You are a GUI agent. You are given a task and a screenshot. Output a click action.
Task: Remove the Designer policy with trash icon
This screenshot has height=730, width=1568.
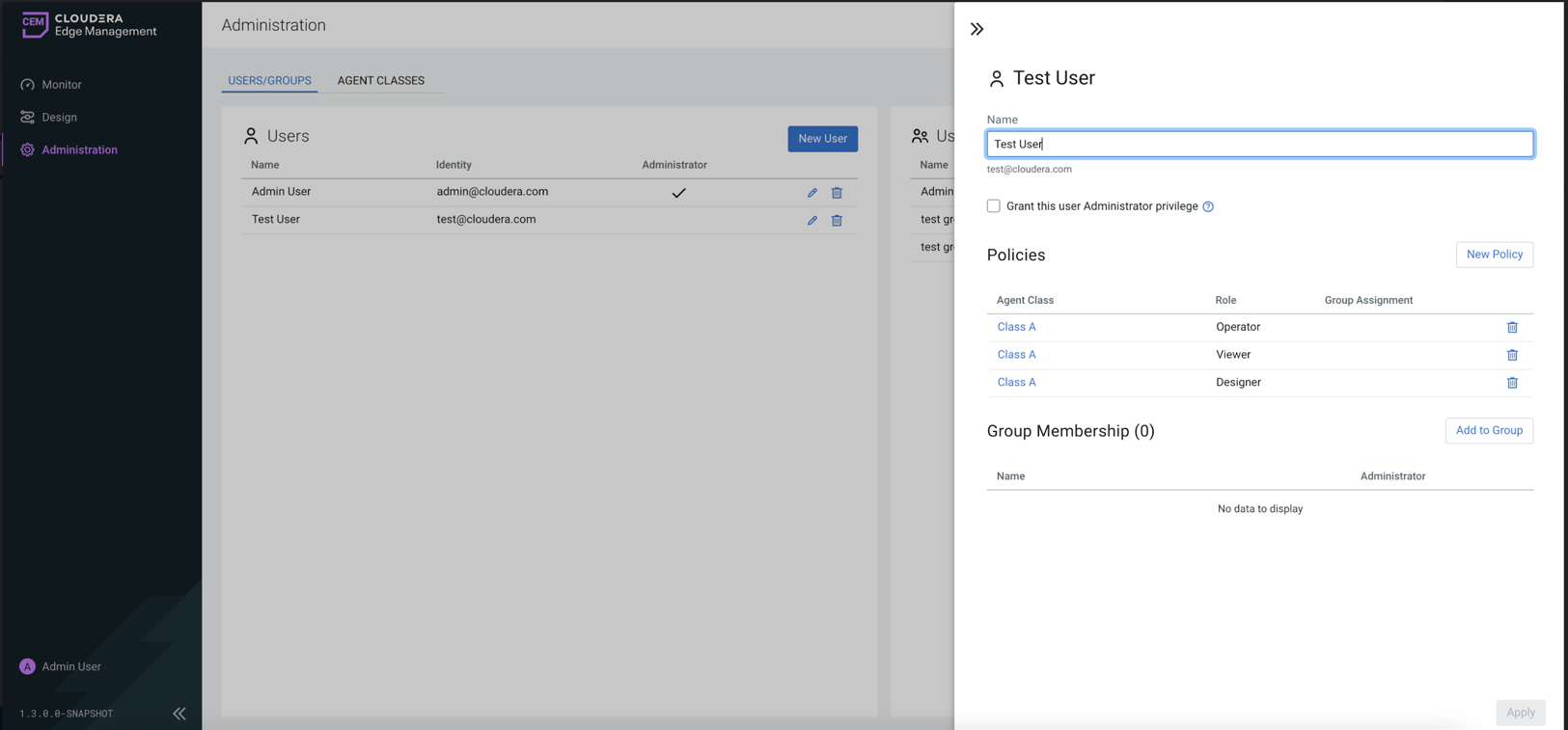click(x=1512, y=383)
